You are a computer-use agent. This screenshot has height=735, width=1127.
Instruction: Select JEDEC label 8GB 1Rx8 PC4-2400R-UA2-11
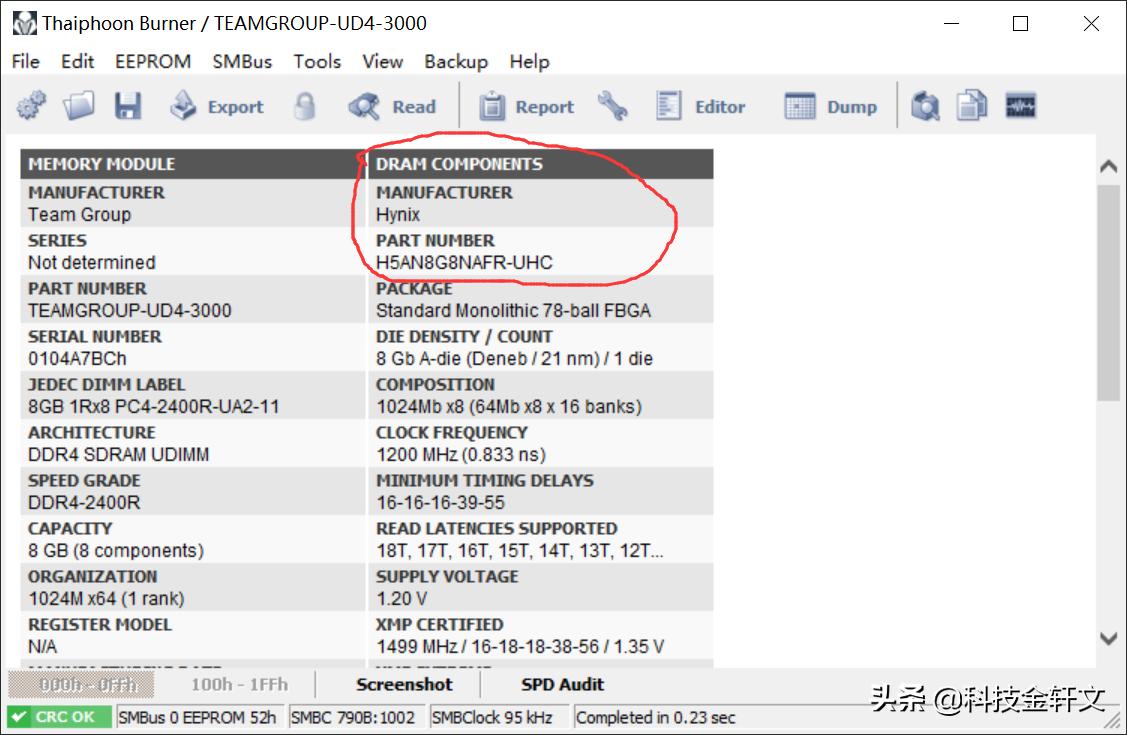point(153,407)
